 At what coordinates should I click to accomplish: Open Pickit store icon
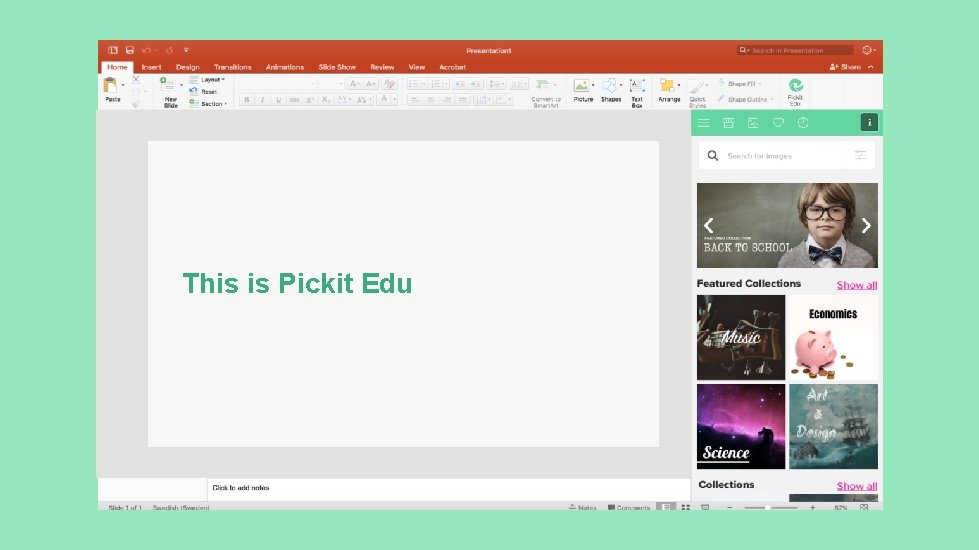(728, 123)
